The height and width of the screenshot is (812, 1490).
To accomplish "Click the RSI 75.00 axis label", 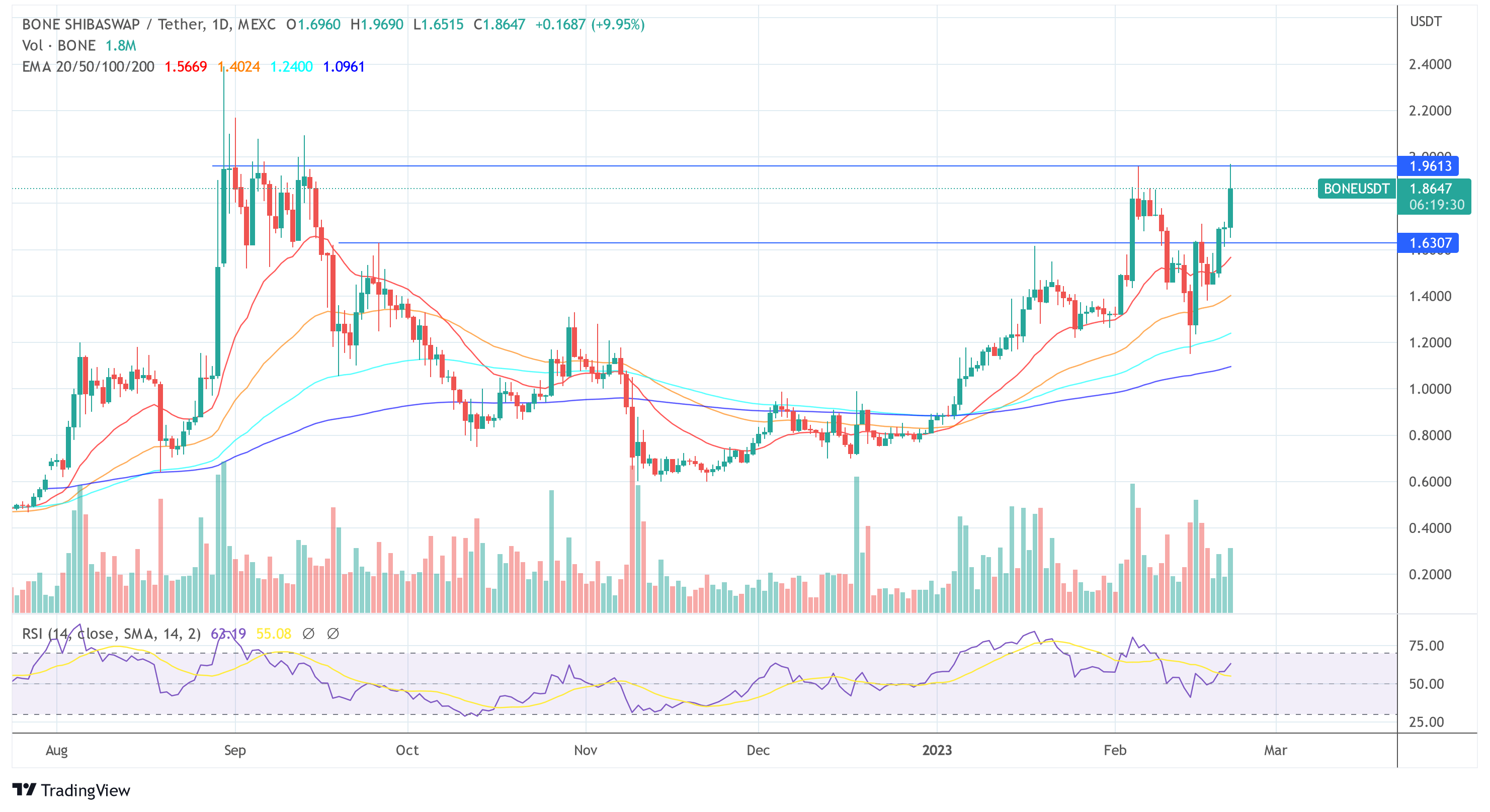I will pyautogui.click(x=1427, y=646).
